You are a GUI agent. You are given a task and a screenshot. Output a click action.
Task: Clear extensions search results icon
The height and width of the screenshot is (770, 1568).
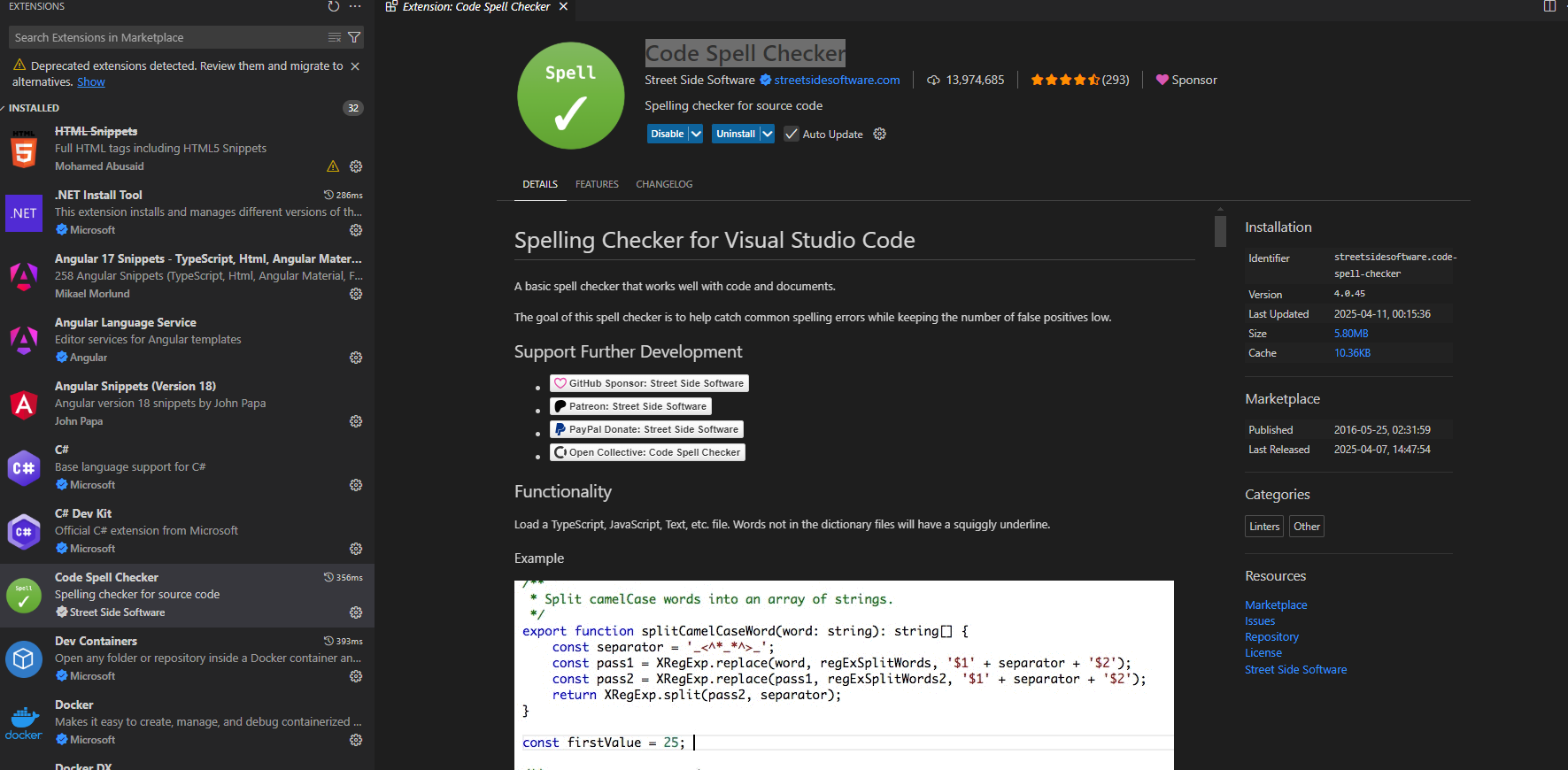coord(335,37)
